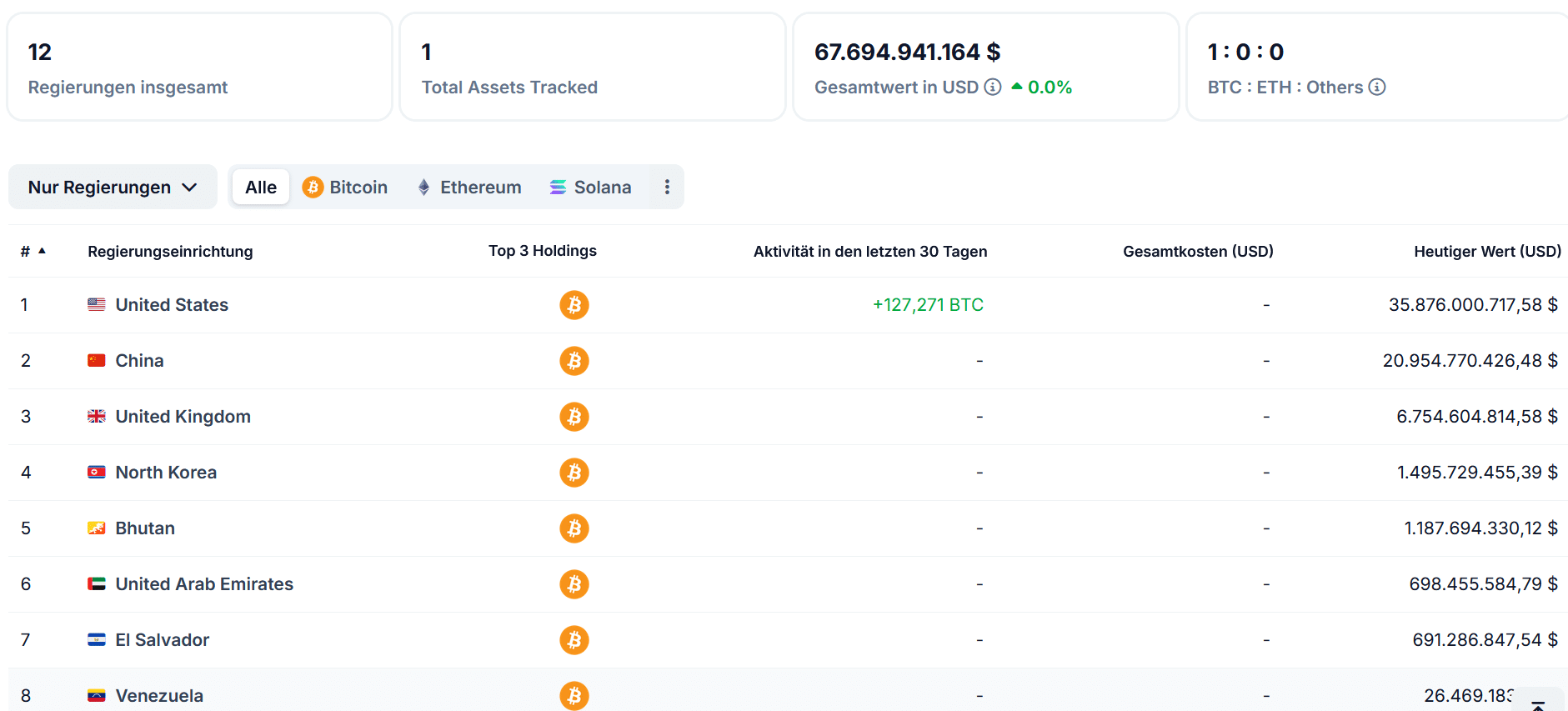Click the United Kingdom flag icon
This screenshot has height=711, width=1568.
pos(97,417)
